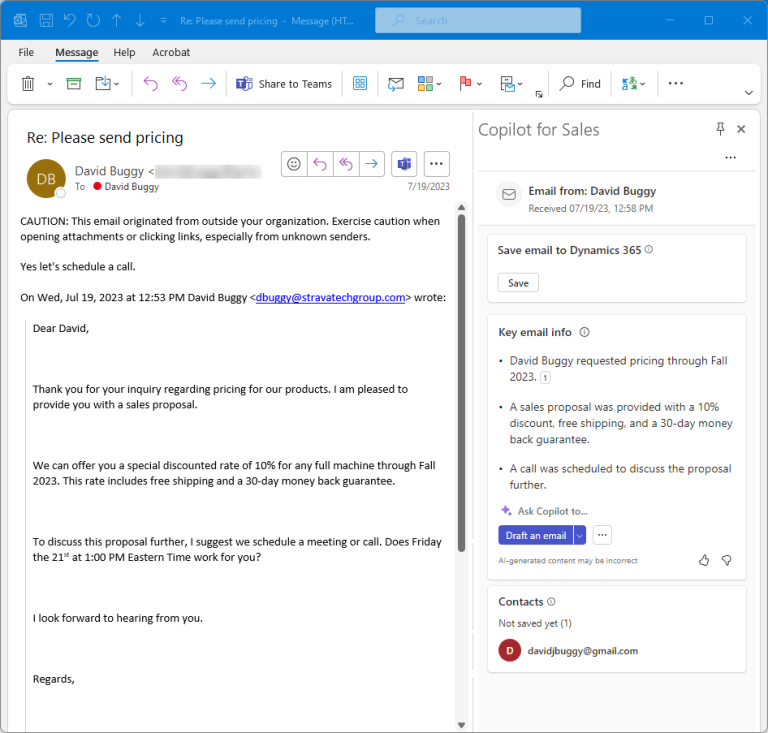768x733 pixels.
Task: Click info icon beside Key email info
Action: point(584,332)
